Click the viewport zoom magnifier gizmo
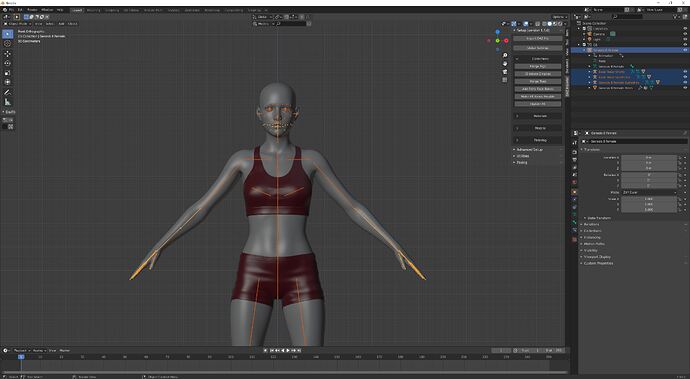The width and height of the screenshot is (690, 379). coord(505,55)
